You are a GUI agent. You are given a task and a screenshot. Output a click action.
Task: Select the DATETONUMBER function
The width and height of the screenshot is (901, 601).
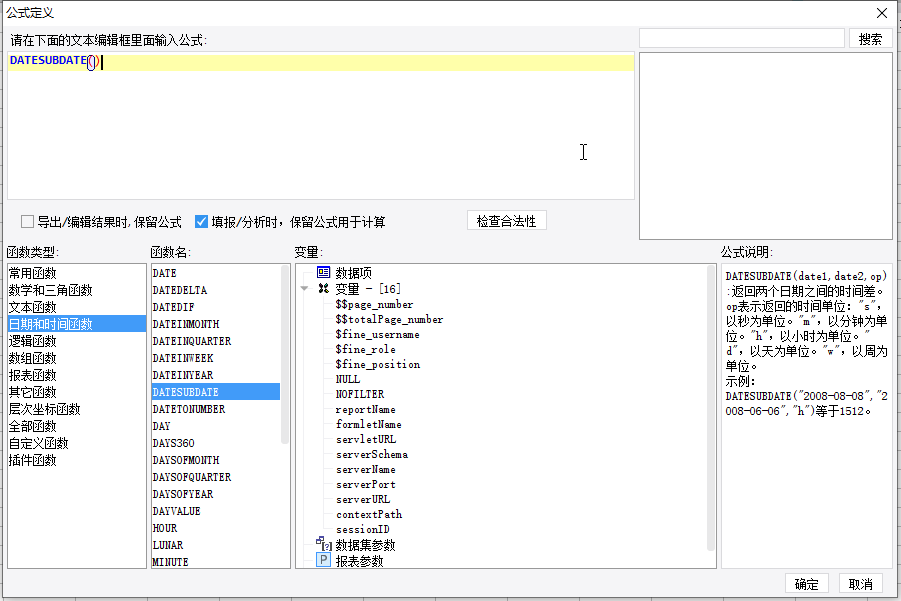click(215, 409)
